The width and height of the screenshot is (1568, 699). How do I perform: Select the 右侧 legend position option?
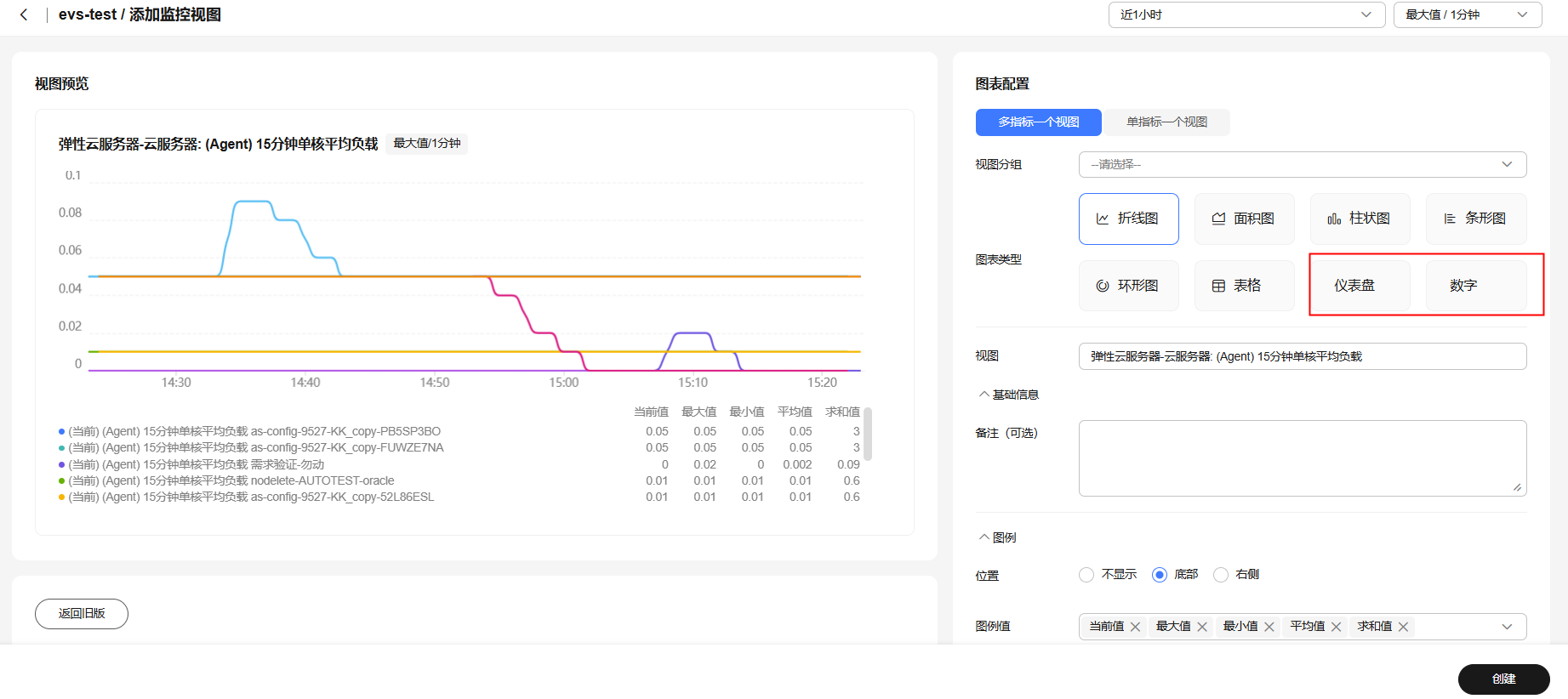[x=1221, y=575]
